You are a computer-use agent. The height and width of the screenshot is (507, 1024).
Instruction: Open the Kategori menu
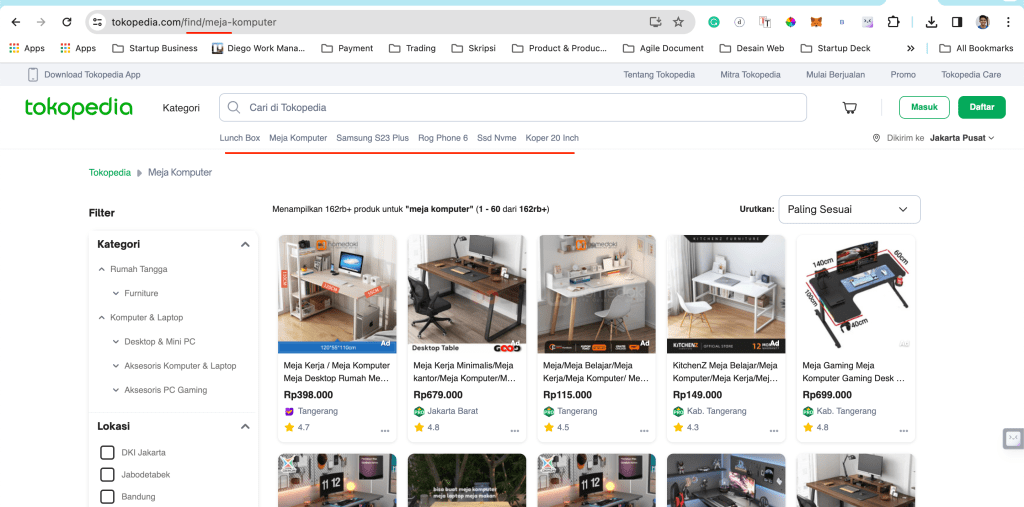181,108
